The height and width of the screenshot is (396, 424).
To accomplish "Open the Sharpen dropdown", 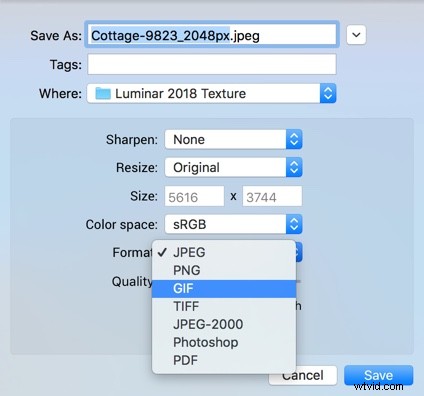I will click(x=233, y=139).
